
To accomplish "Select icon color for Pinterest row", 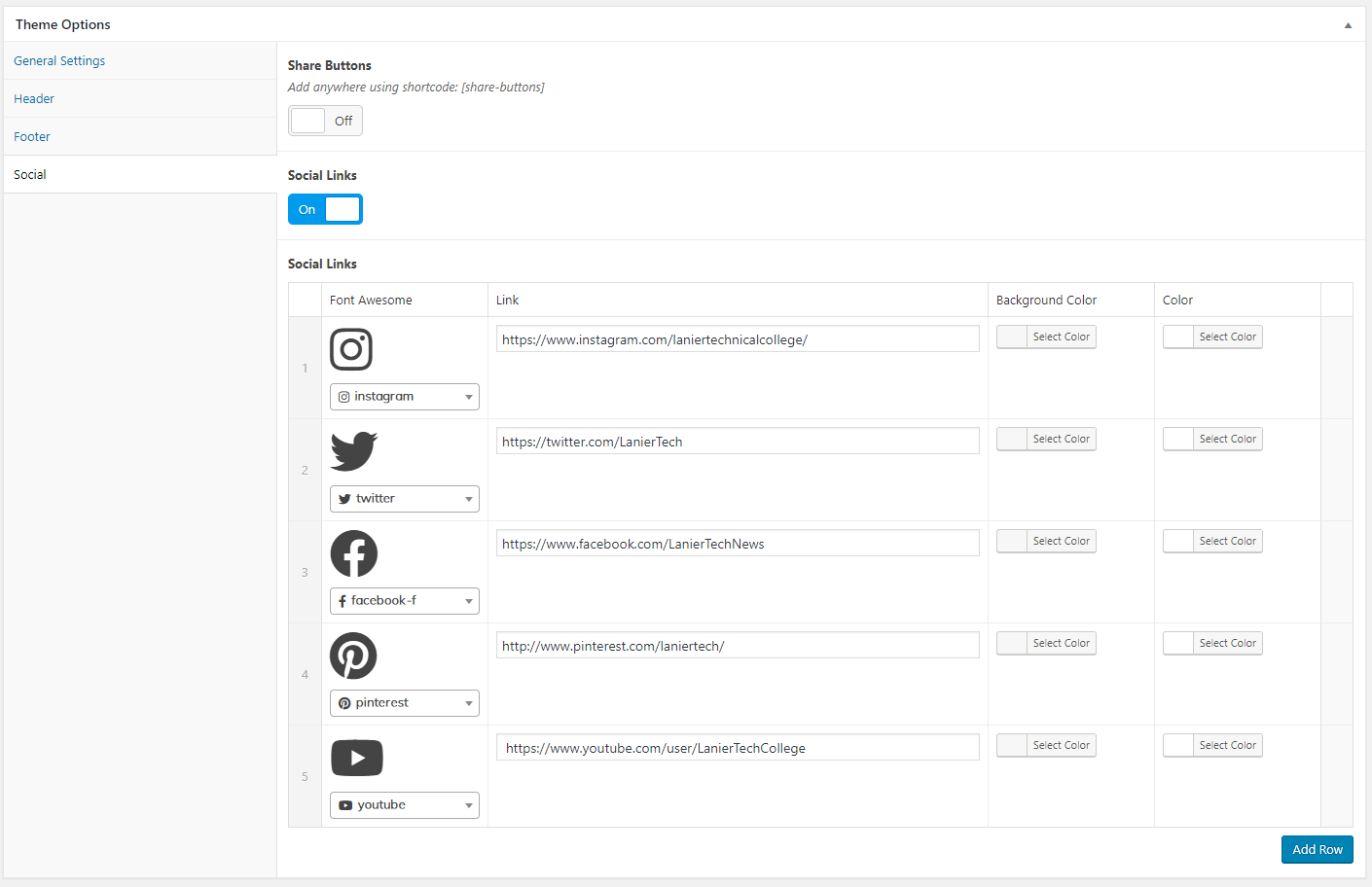I will (1212, 643).
